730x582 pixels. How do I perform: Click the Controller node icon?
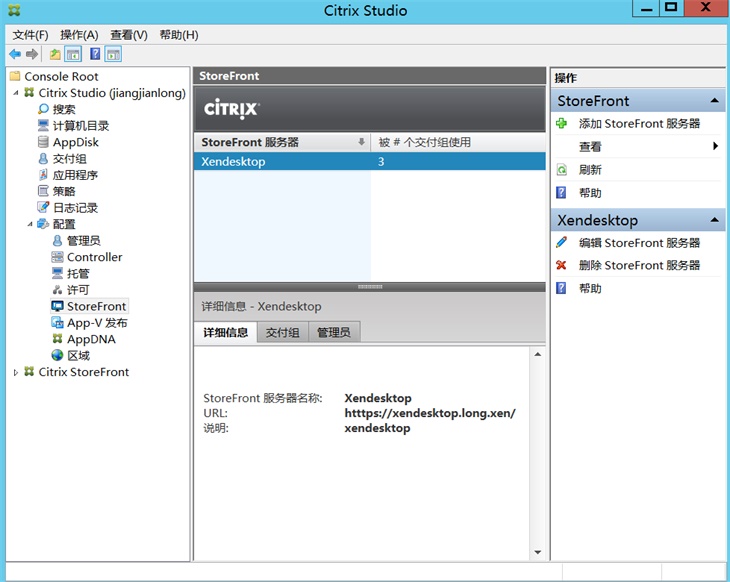(x=57, y=257)
